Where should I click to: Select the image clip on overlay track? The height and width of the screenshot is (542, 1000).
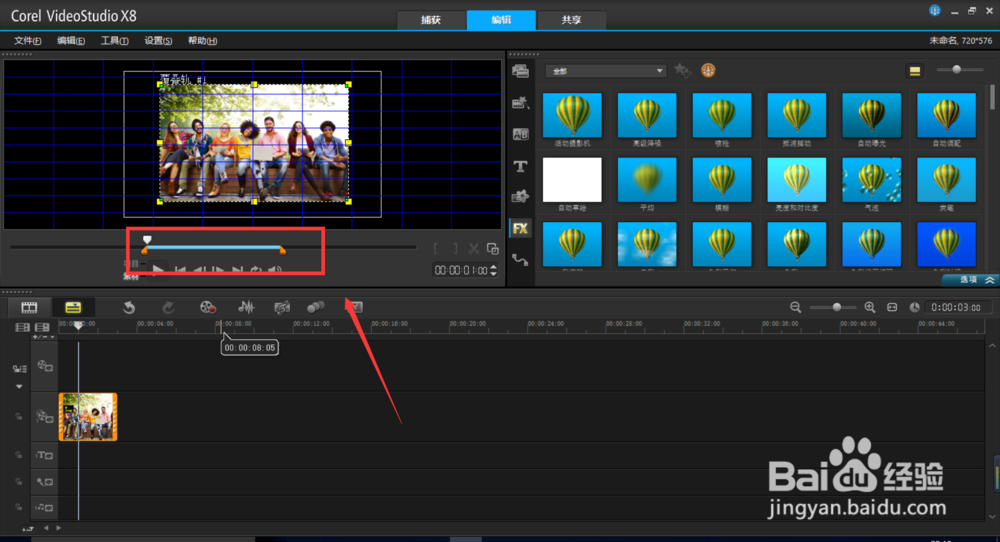tap(88, 417)
